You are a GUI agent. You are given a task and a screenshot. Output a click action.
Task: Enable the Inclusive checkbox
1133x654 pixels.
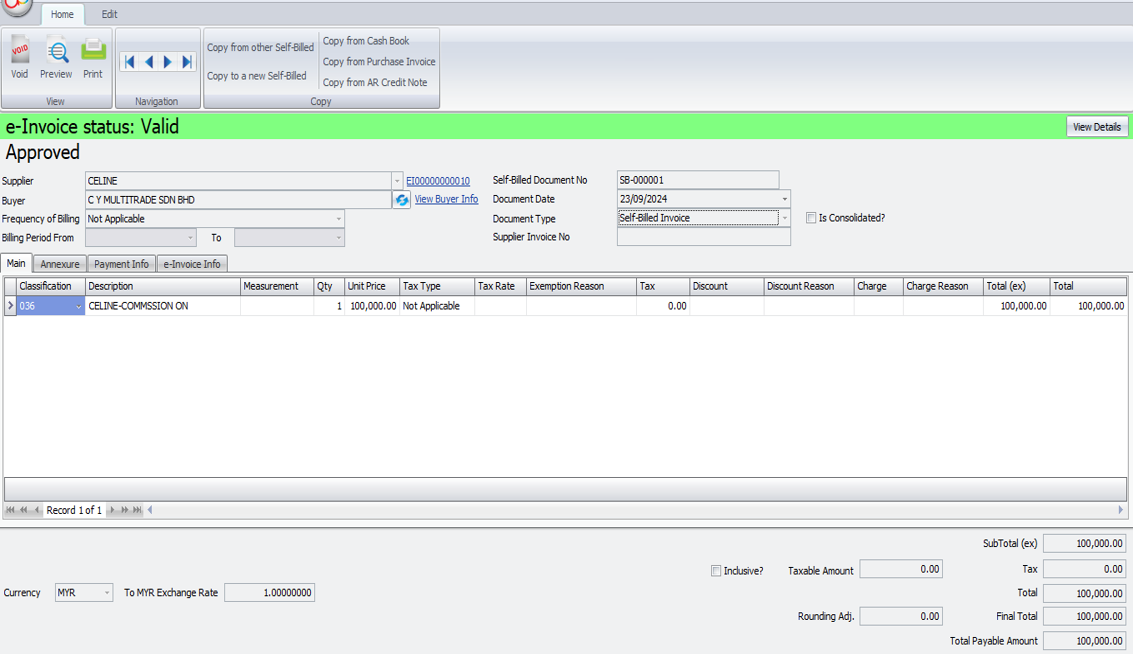point(716,571)
